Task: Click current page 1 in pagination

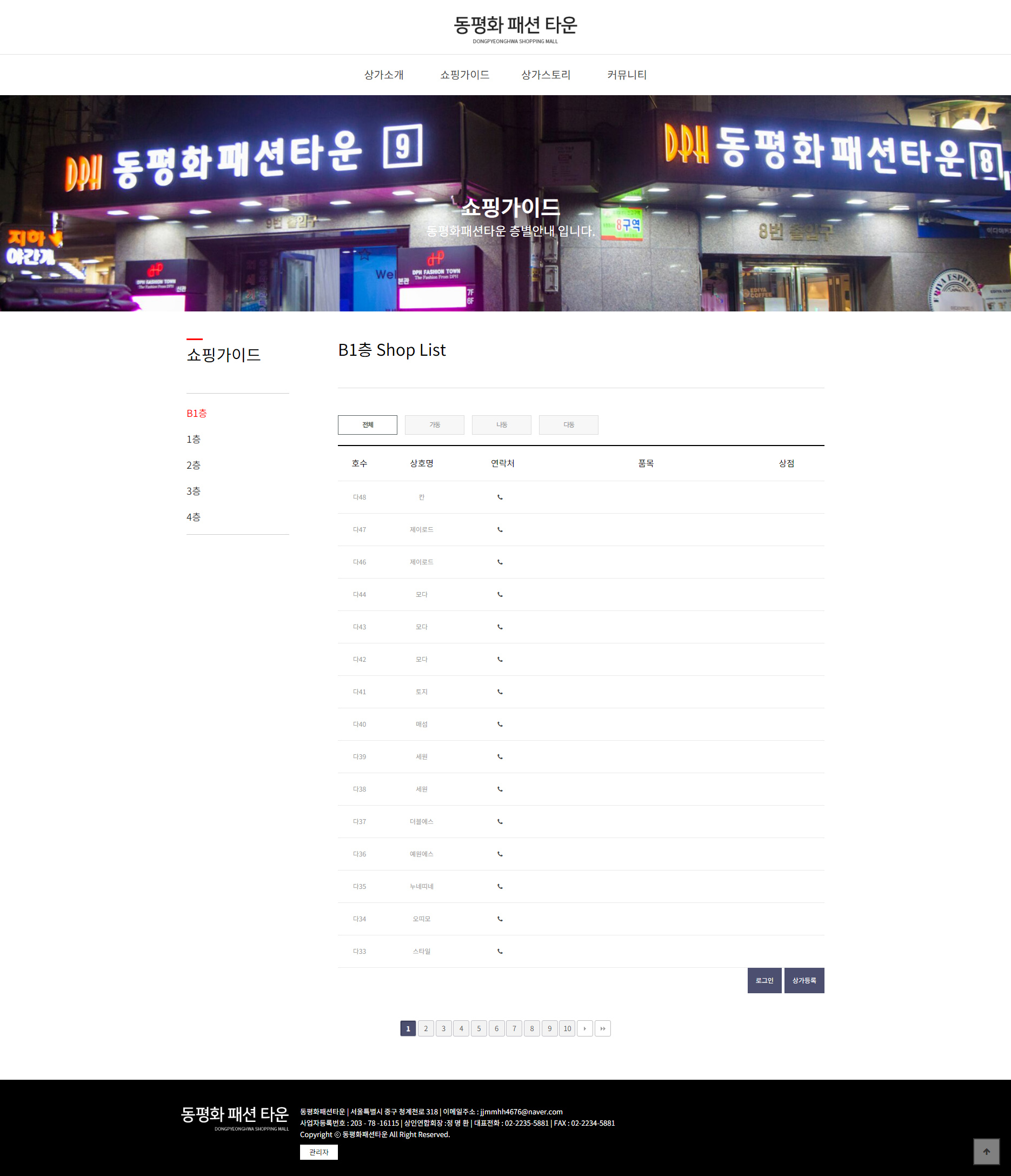Action: [408, 1028]
